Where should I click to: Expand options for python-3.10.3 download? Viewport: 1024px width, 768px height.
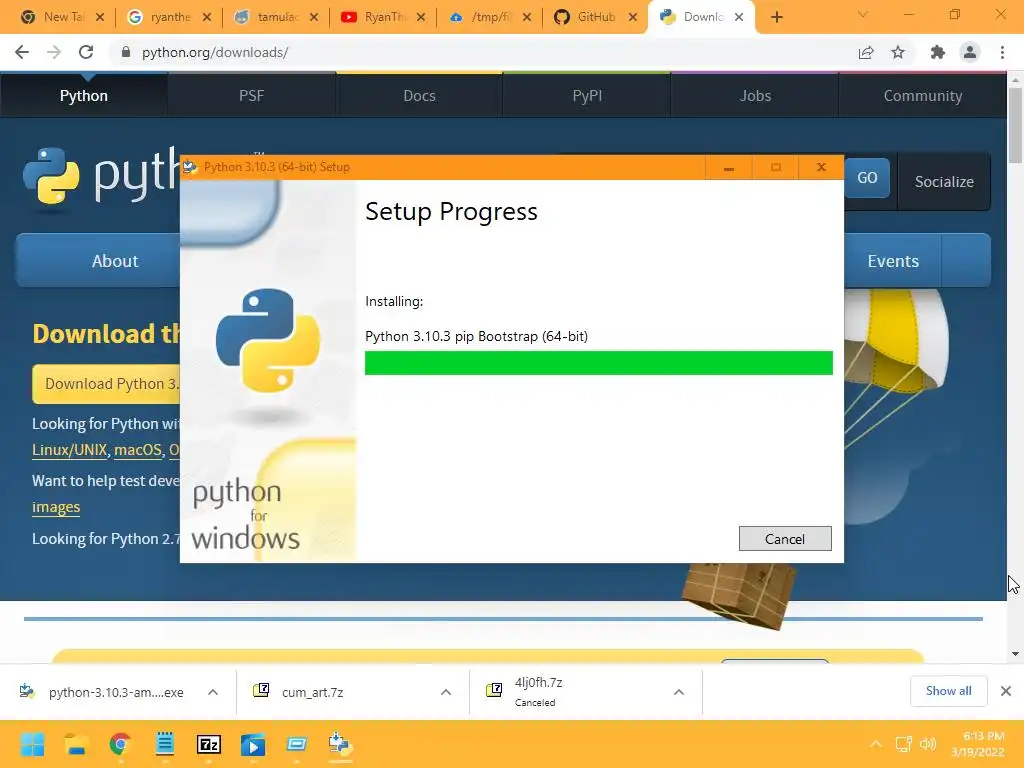tap(213, 692)
